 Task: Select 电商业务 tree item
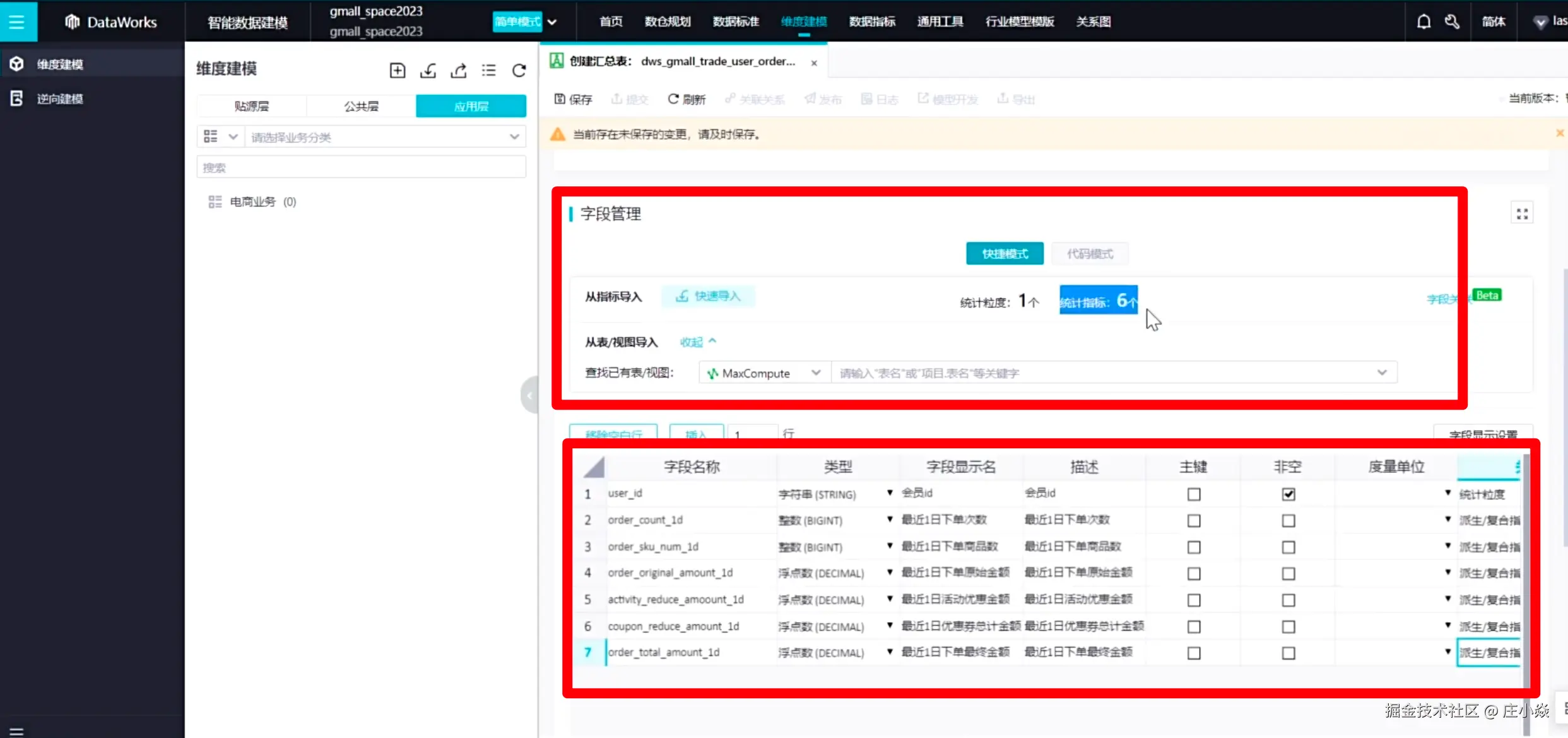252,202
